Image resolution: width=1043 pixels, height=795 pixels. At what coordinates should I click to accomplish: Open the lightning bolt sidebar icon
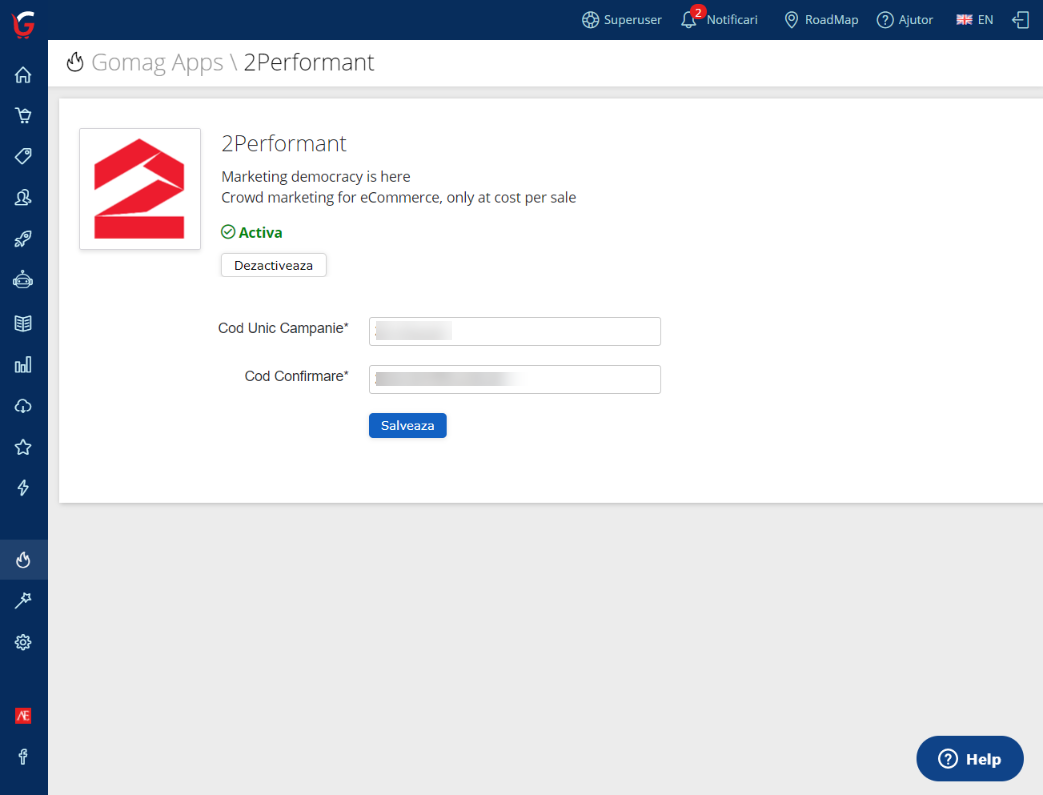coord(23,488)
